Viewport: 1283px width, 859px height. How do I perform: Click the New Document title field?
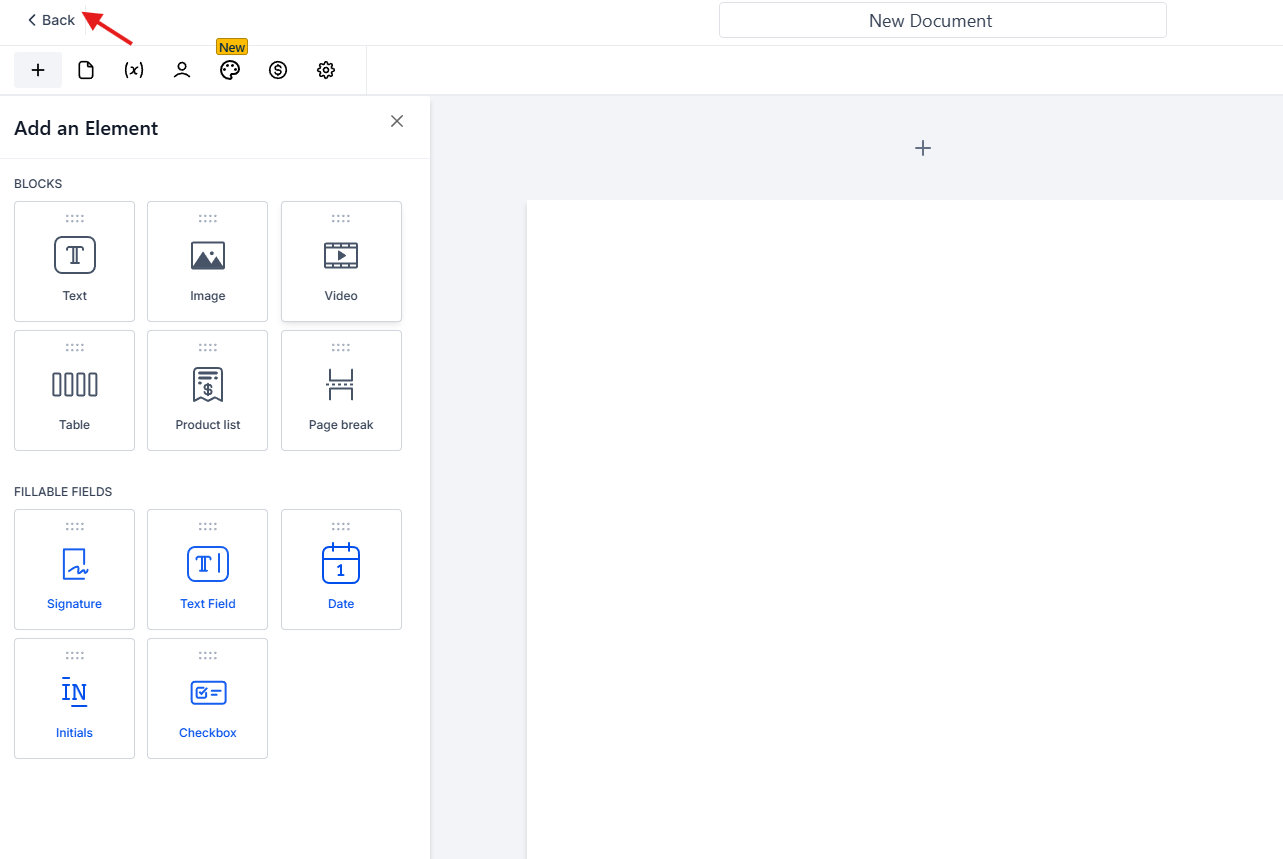coord(942,20)
